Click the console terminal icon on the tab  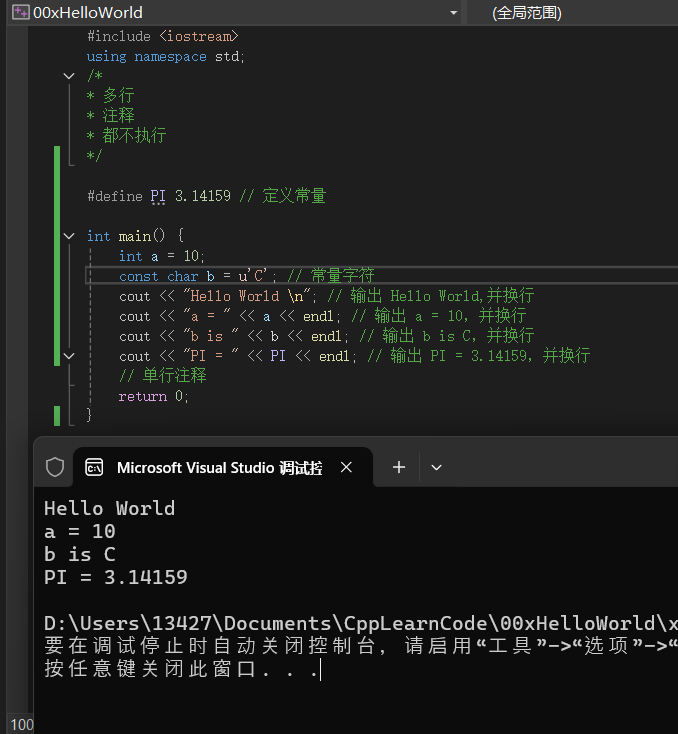click(x=94, y=467)
